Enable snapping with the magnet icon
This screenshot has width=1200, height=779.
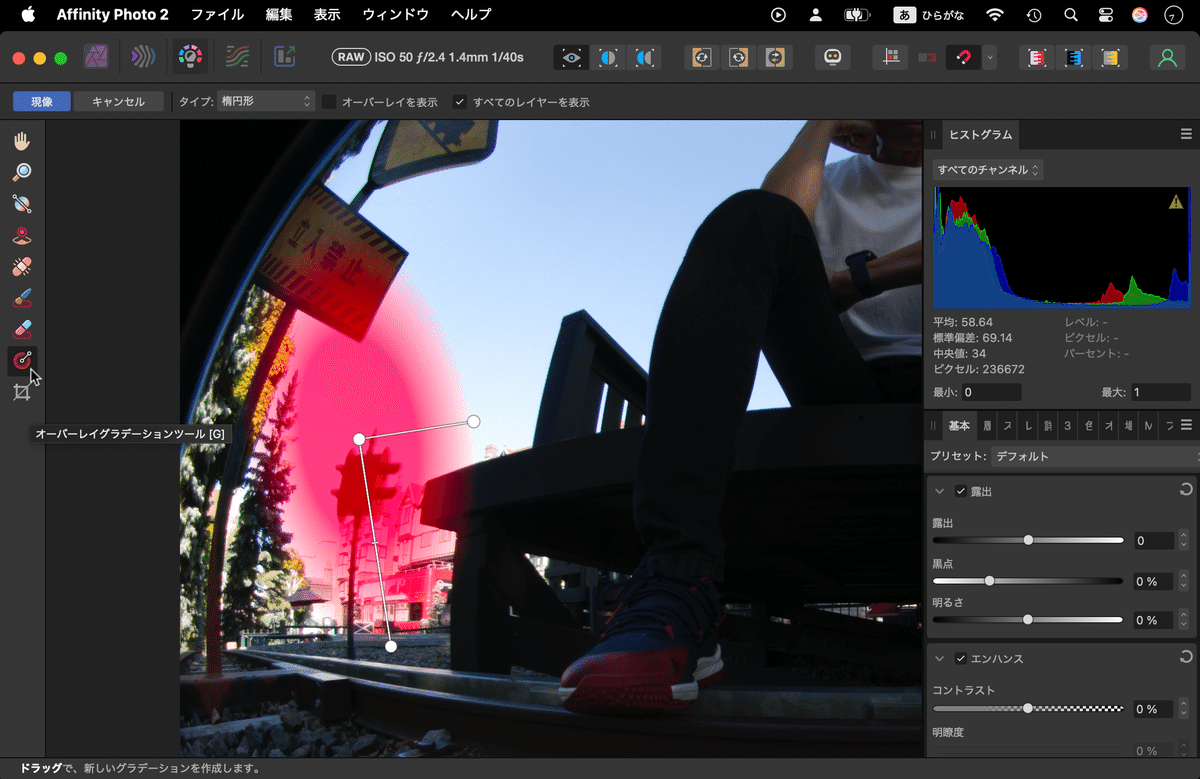[x=964, y=57]
